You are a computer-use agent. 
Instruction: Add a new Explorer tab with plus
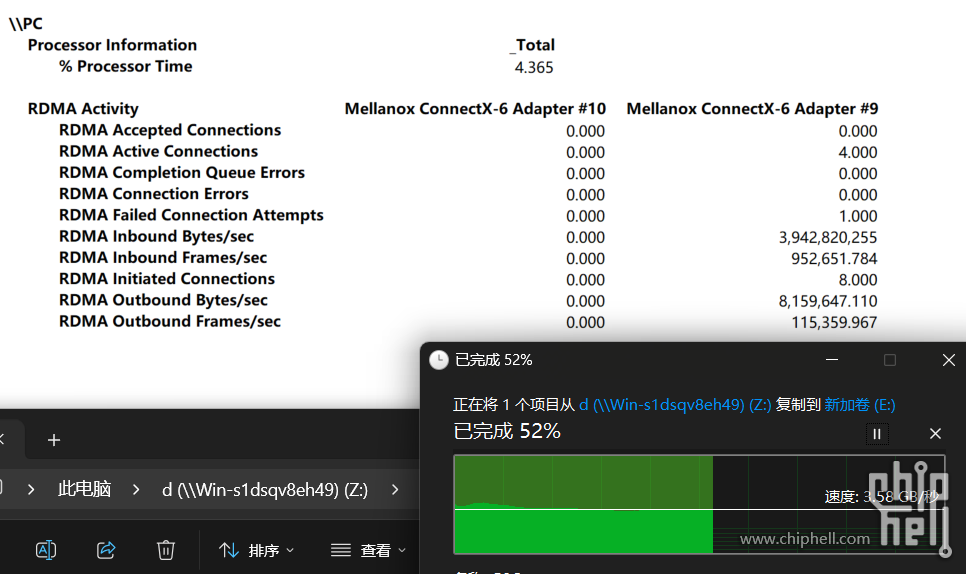(x=54, y=440)
